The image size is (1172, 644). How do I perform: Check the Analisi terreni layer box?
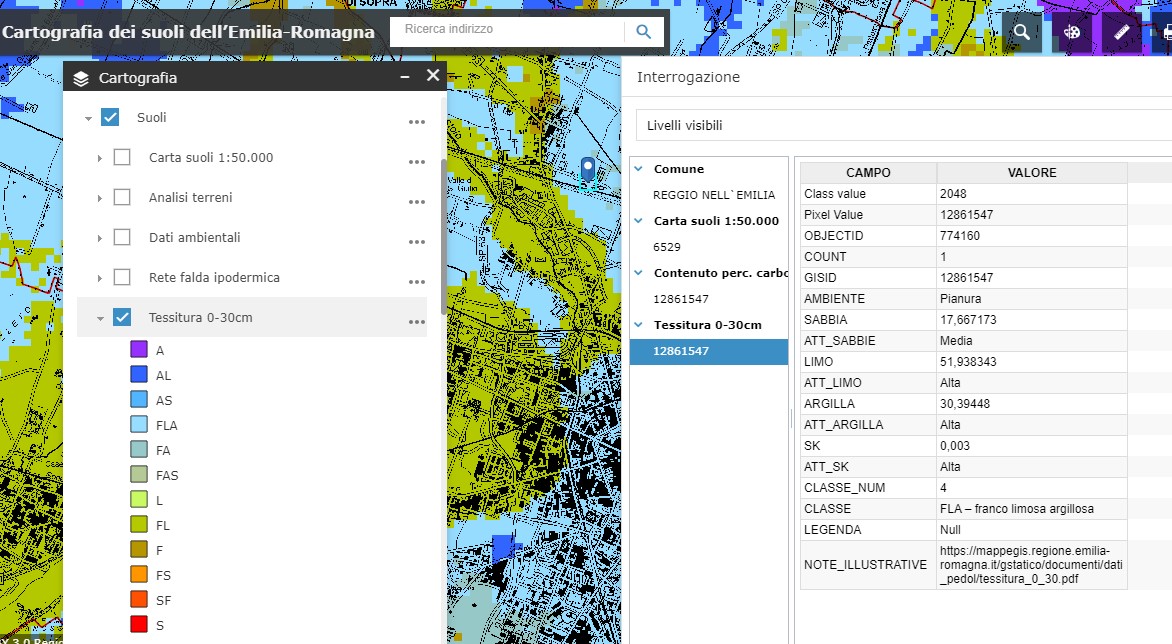122,197
